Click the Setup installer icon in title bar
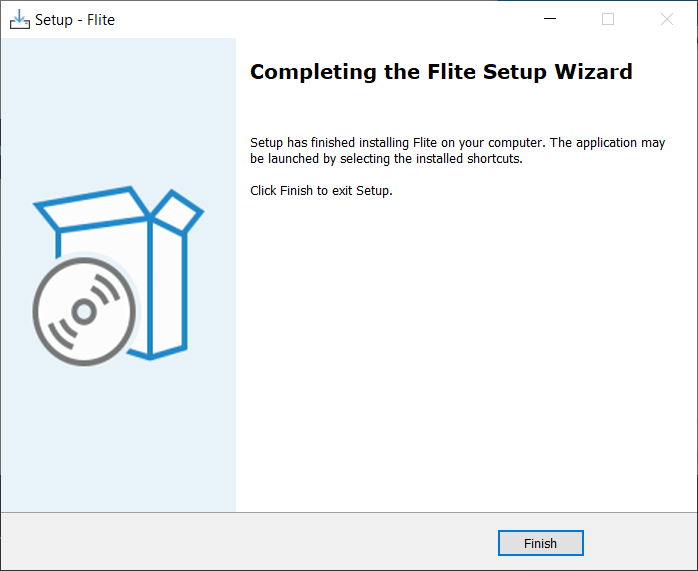Viewport: 698px width, 571px height. [20, 19]
